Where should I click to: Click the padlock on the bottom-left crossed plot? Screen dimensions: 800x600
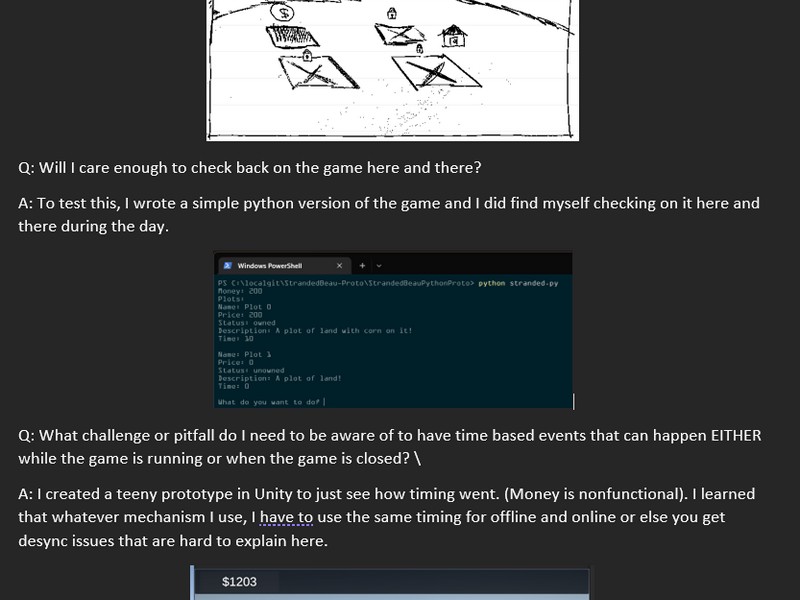[307, 55]
